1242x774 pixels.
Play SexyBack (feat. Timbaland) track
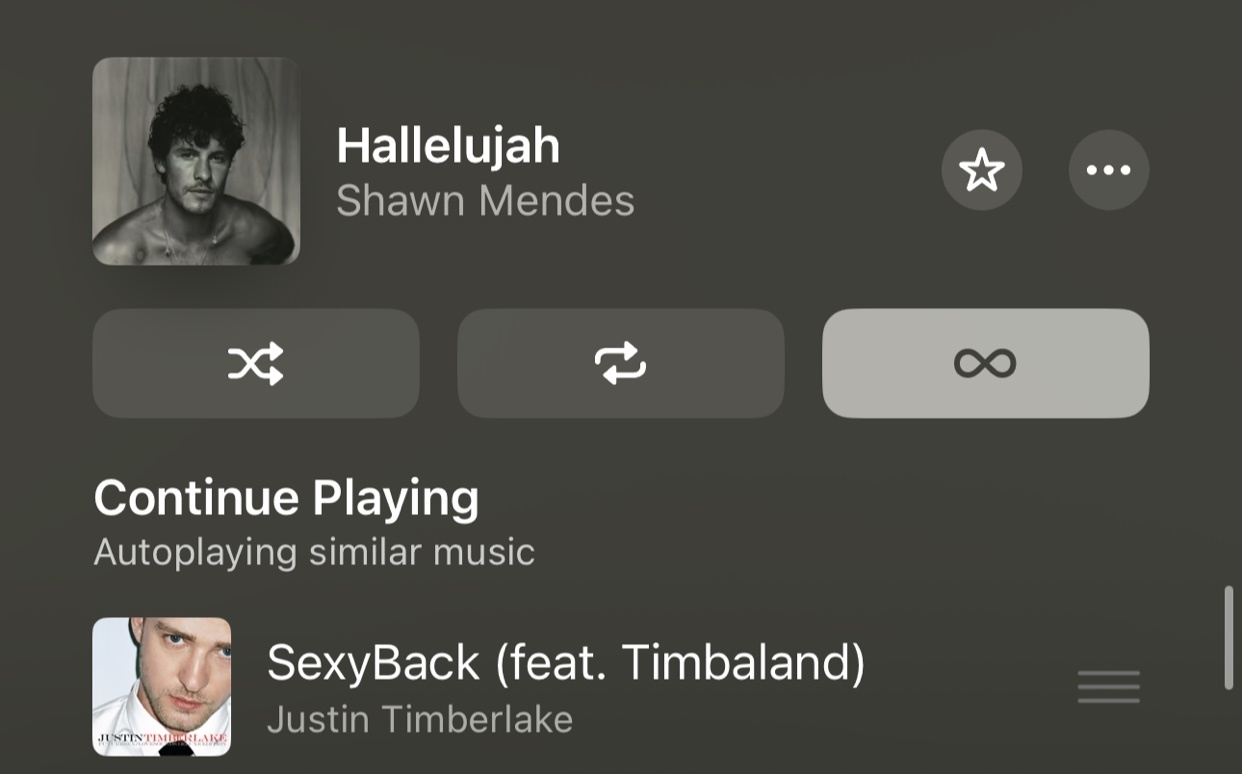pyautogui.click(x=566, y=662)
